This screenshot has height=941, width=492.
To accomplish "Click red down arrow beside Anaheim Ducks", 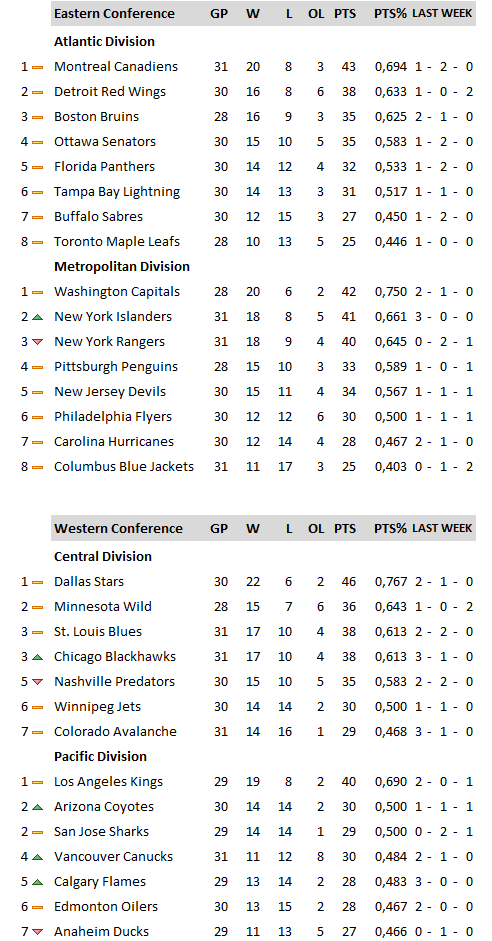I will coord(37,932).
